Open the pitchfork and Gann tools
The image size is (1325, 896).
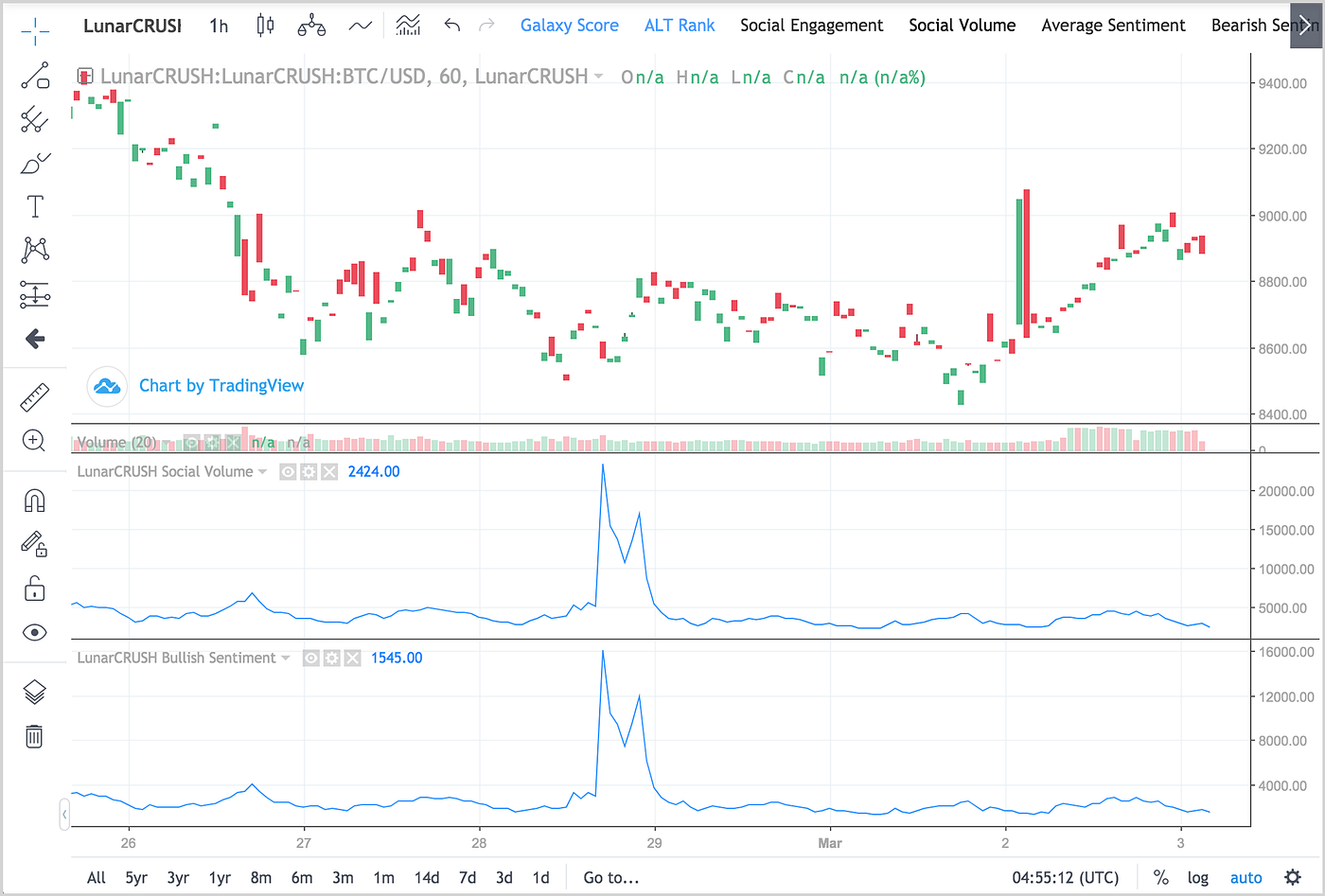[x=35, y=119]
